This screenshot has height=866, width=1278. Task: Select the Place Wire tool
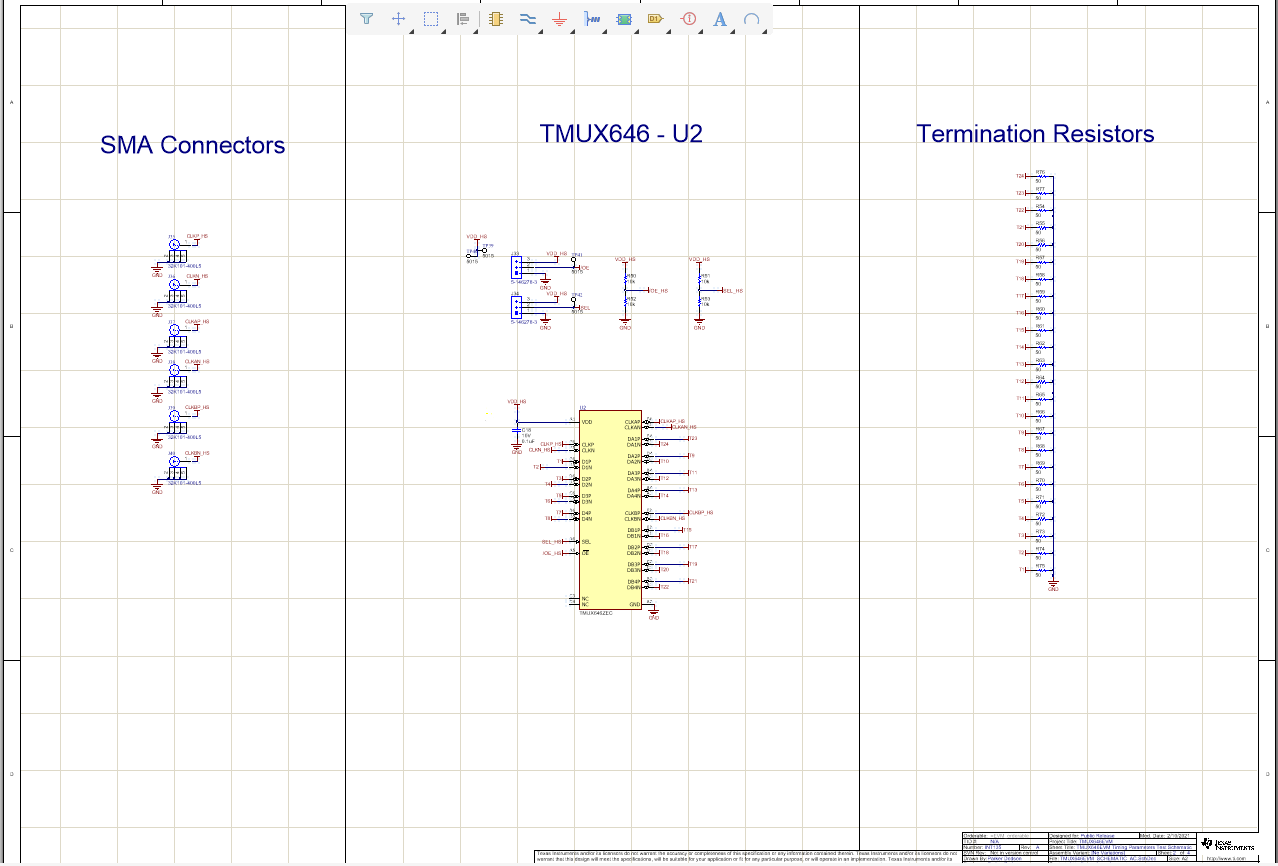coord(528,18)
